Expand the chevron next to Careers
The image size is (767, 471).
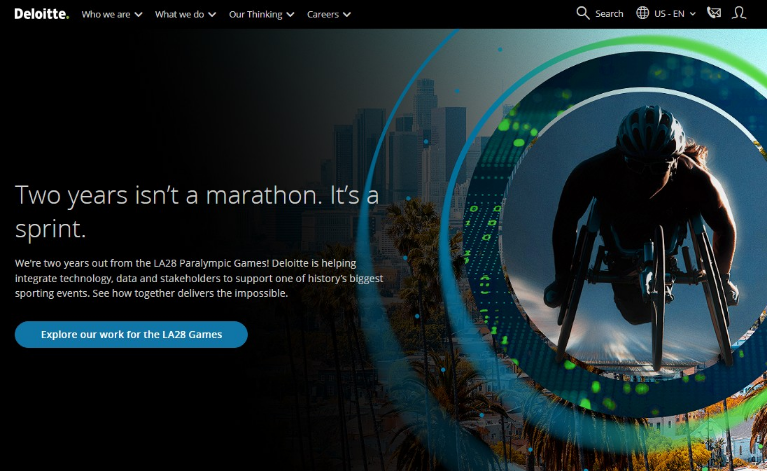[346, 15]
